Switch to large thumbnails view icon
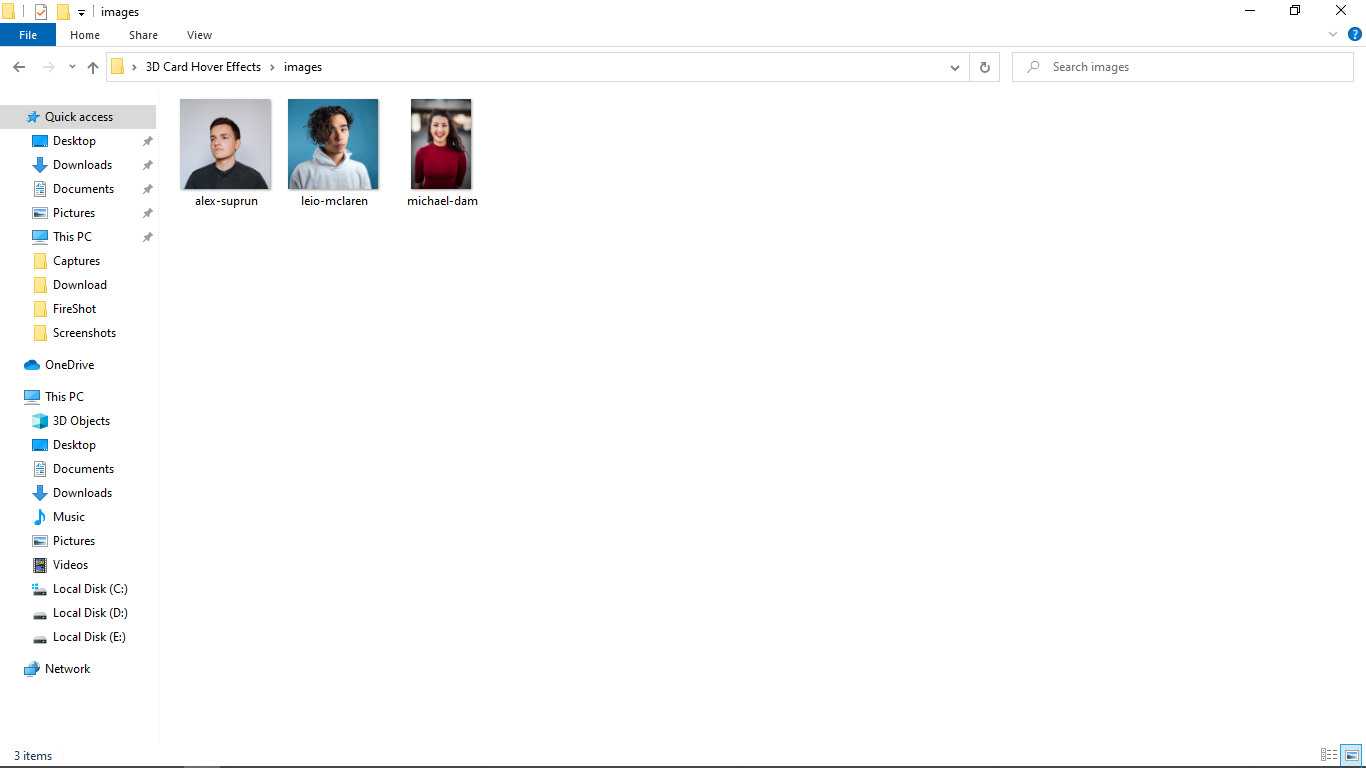Image resolution: width=1366 pixels, height=768 pixels. point(1351,755)
